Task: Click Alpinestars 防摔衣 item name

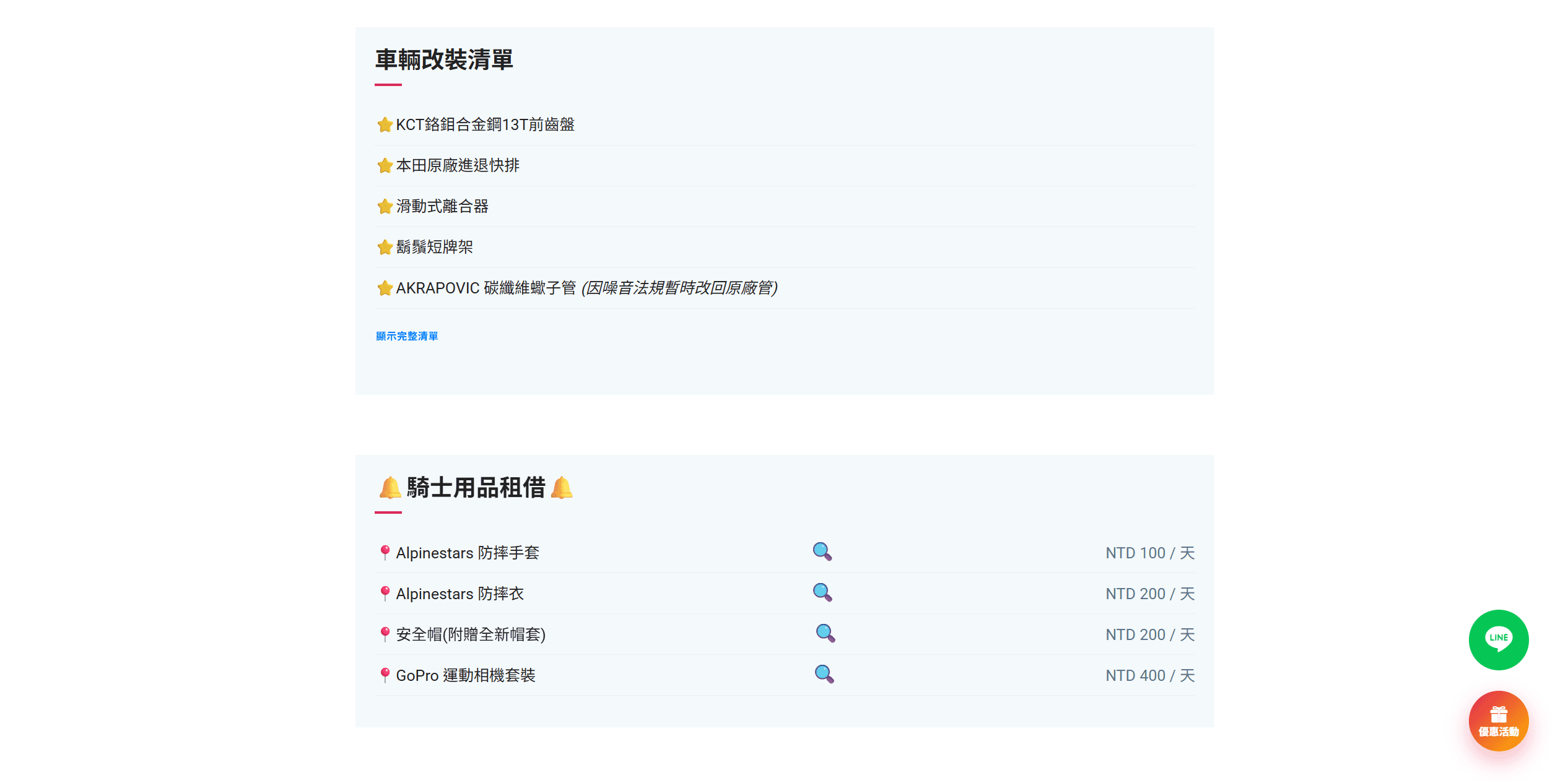Action: point(460,594)
